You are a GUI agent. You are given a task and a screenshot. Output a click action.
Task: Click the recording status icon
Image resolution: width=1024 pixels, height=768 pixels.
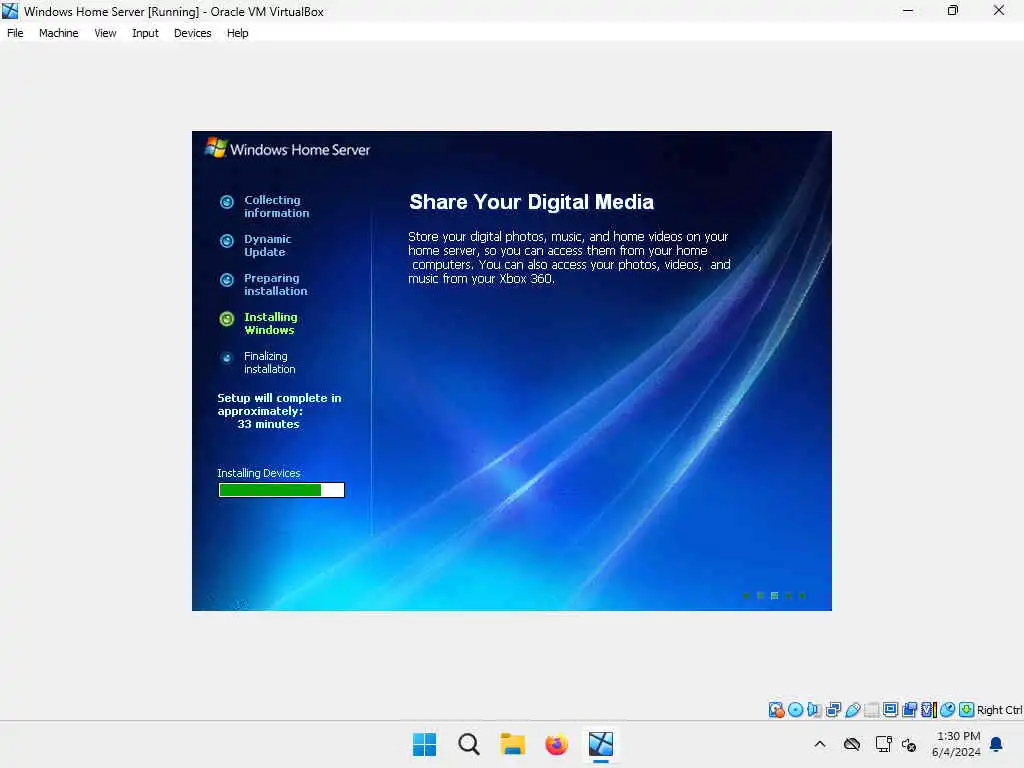pyautogui.click(x=909, y=709)
